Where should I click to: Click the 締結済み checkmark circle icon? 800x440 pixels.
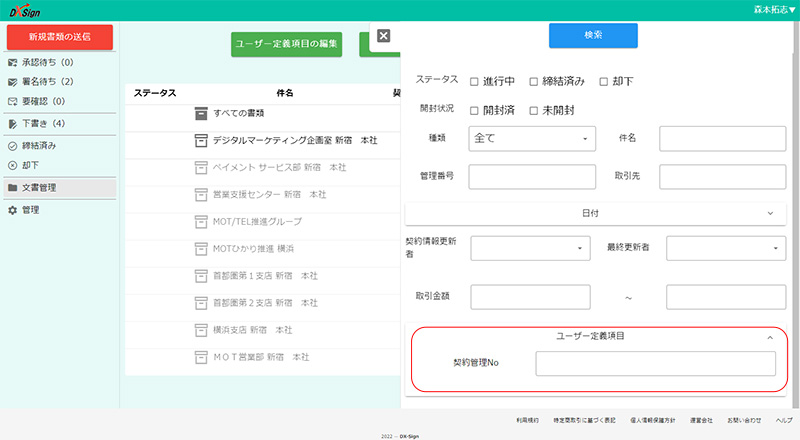13,146
